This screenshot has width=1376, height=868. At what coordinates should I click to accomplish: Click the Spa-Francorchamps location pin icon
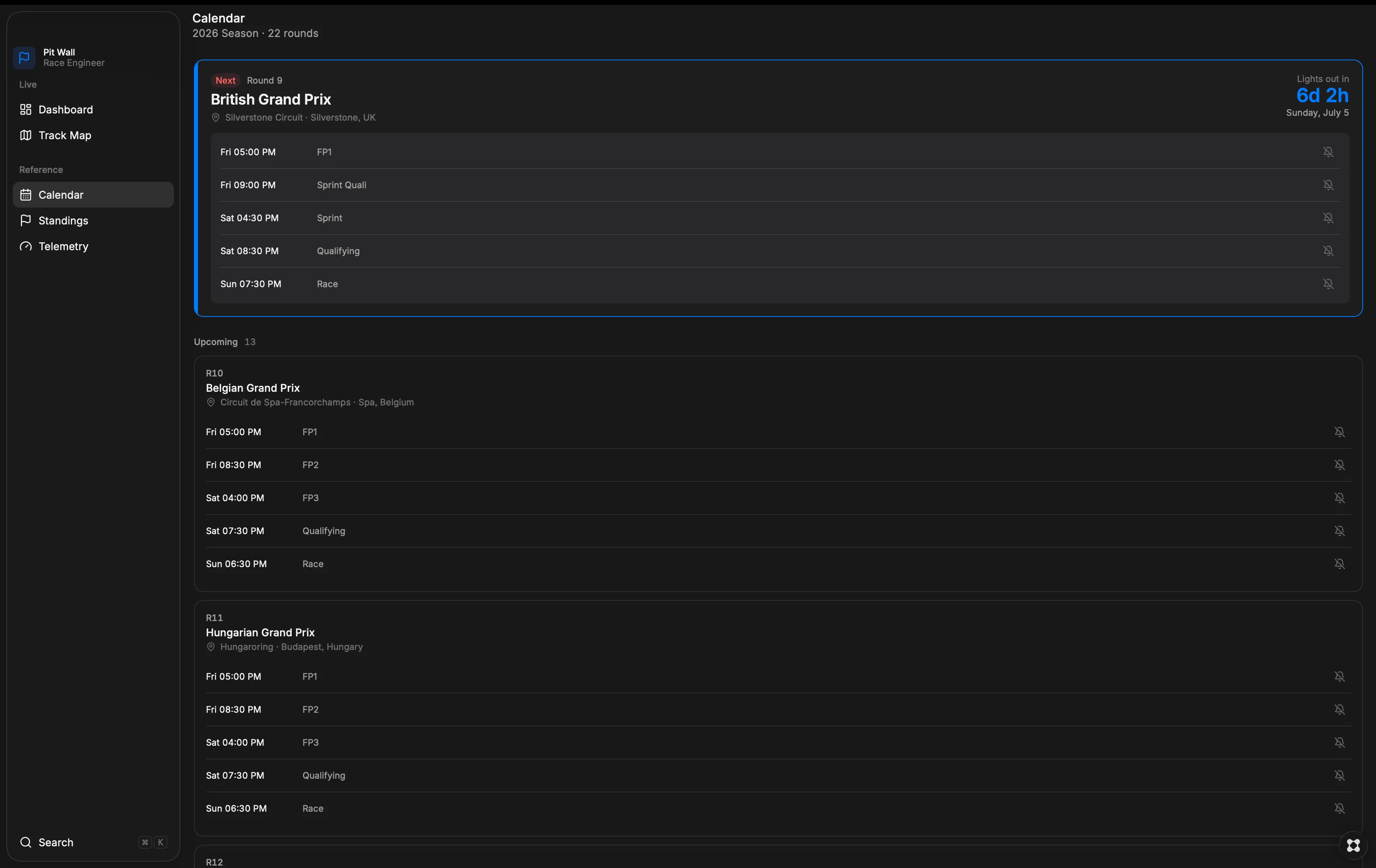click(210, 402)
